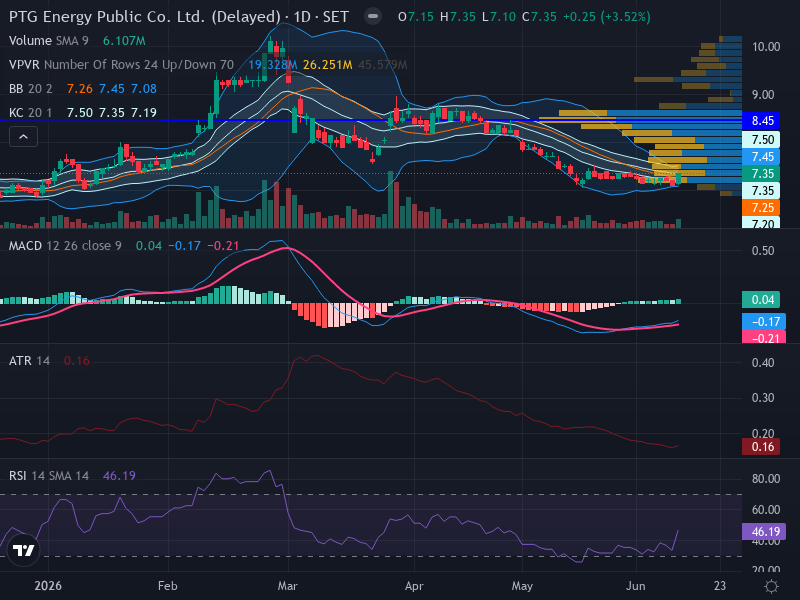Click the ATR 0.40 scale label
The image size is (800, 600).
point(763,363)
